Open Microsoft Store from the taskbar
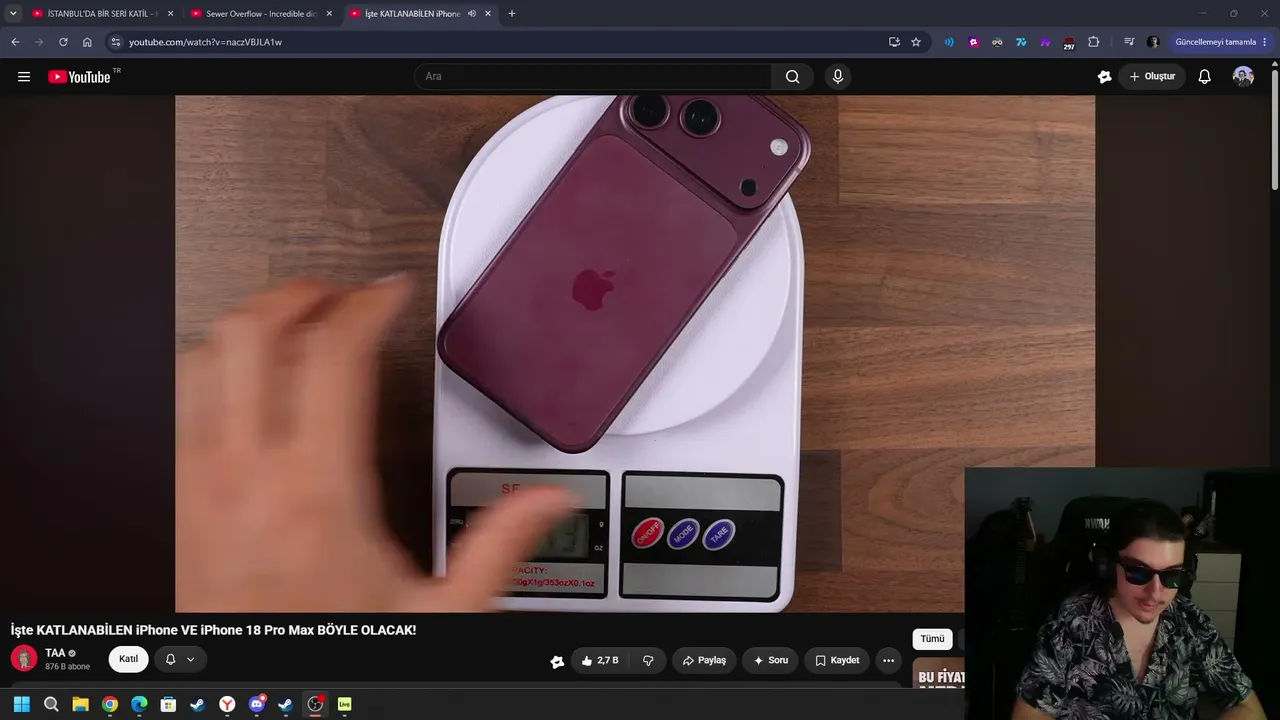The image size is (1280, 720). point(168,704)
